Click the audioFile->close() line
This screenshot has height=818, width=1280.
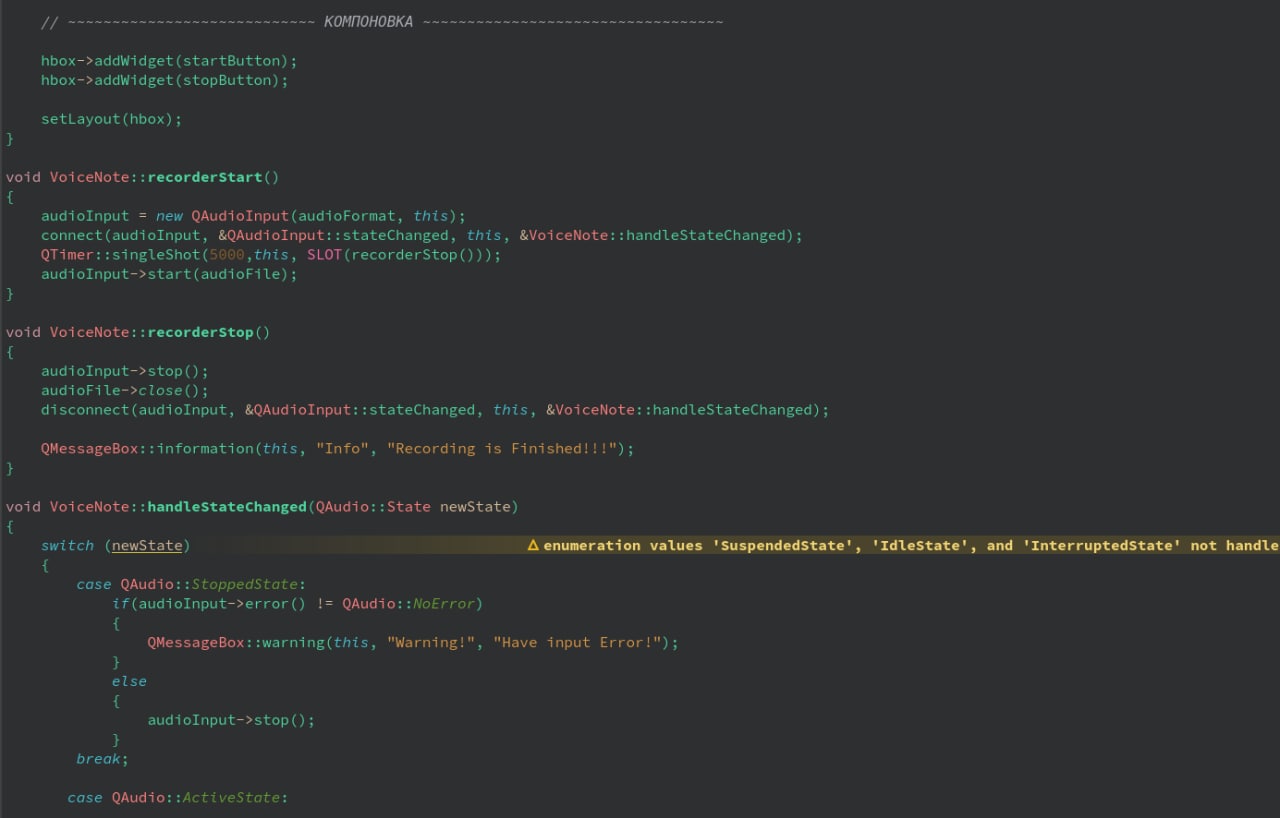tap(125, 391)
